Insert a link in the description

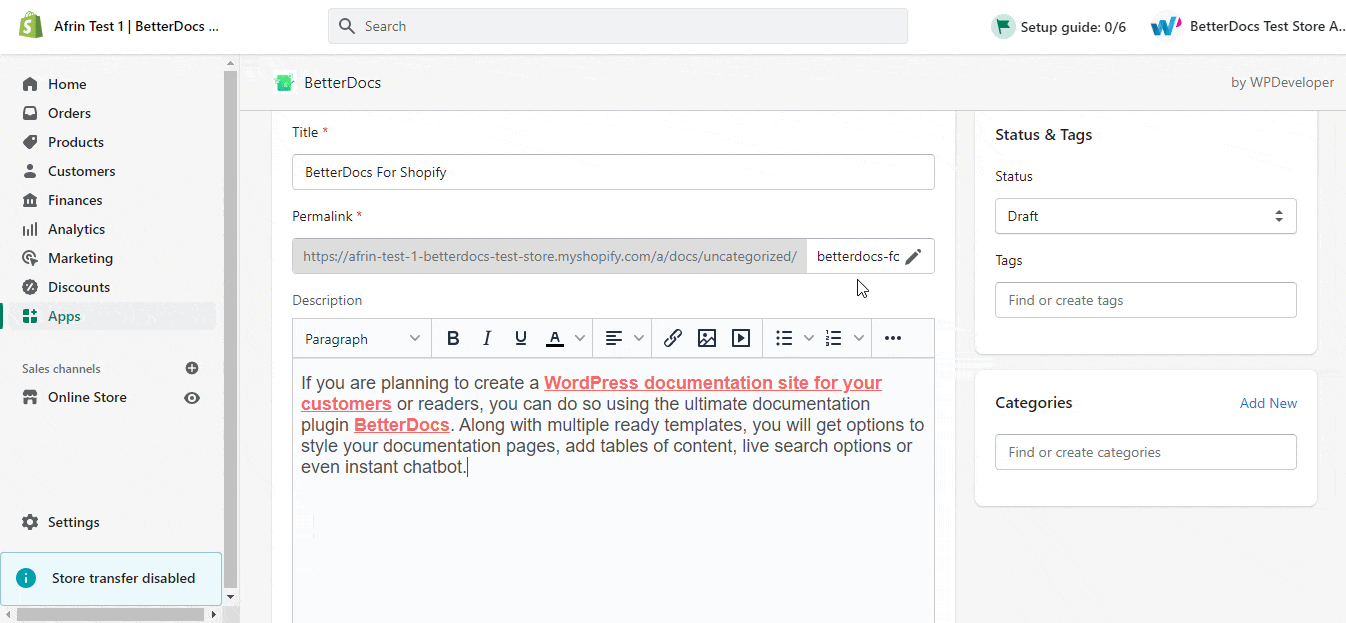(x=672, y=337)
